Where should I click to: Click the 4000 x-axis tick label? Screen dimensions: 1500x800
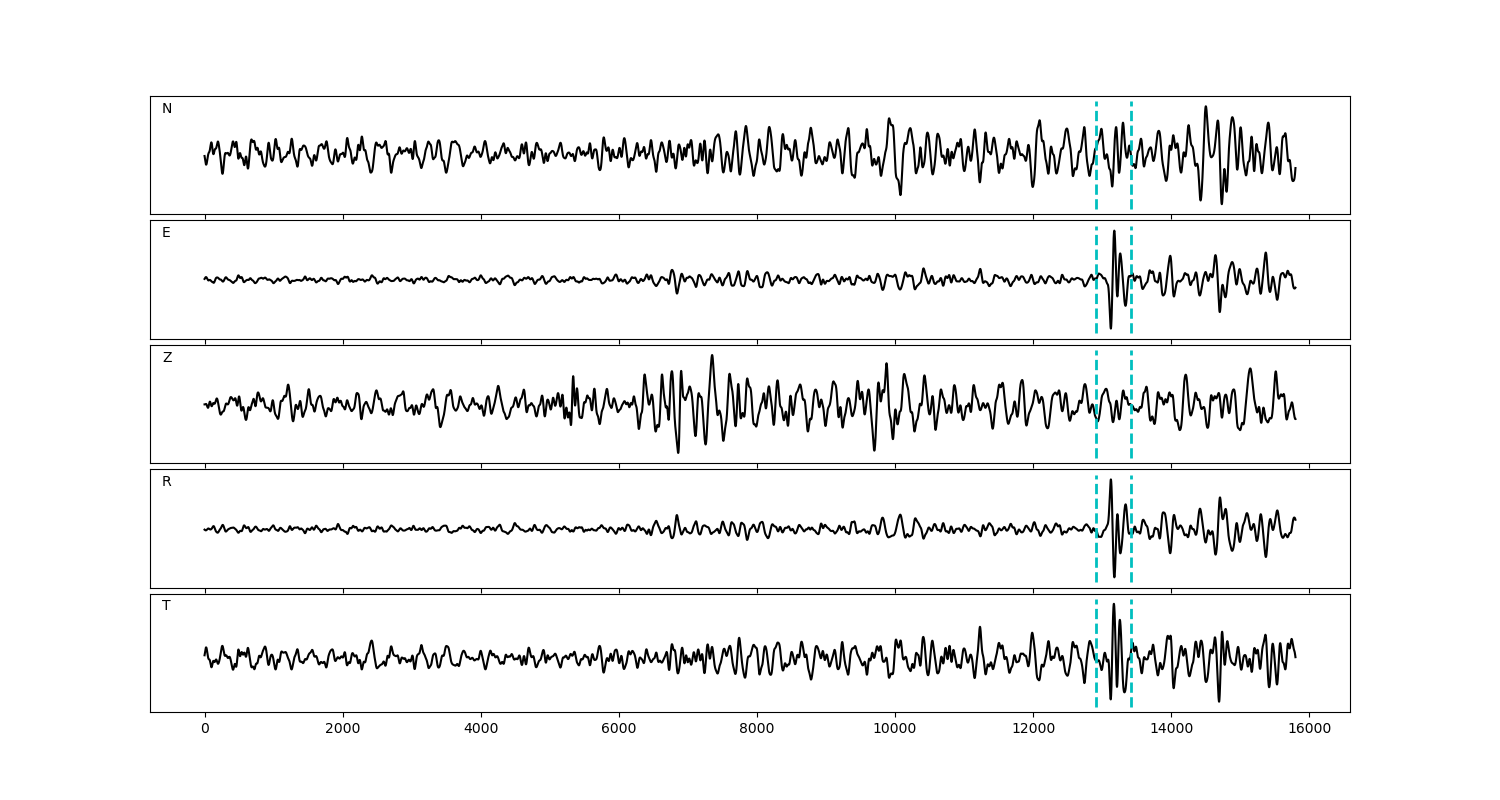pos(481,730)
